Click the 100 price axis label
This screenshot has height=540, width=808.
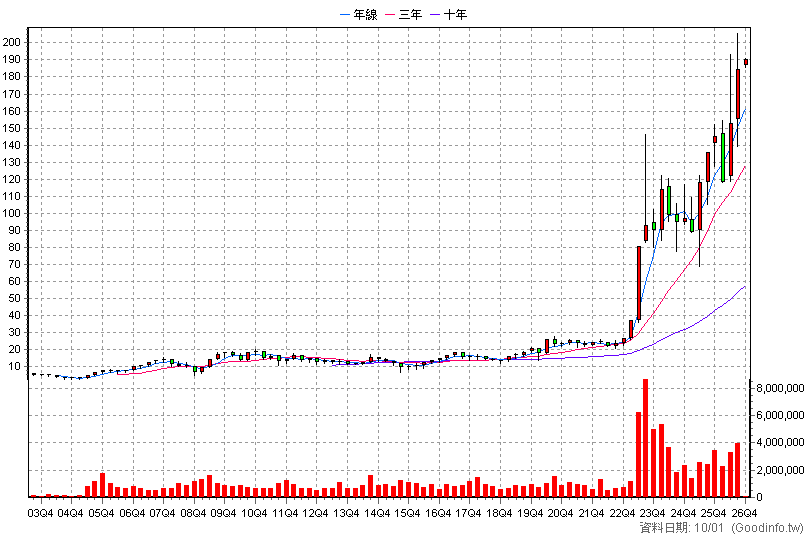[x=11, y=213]
